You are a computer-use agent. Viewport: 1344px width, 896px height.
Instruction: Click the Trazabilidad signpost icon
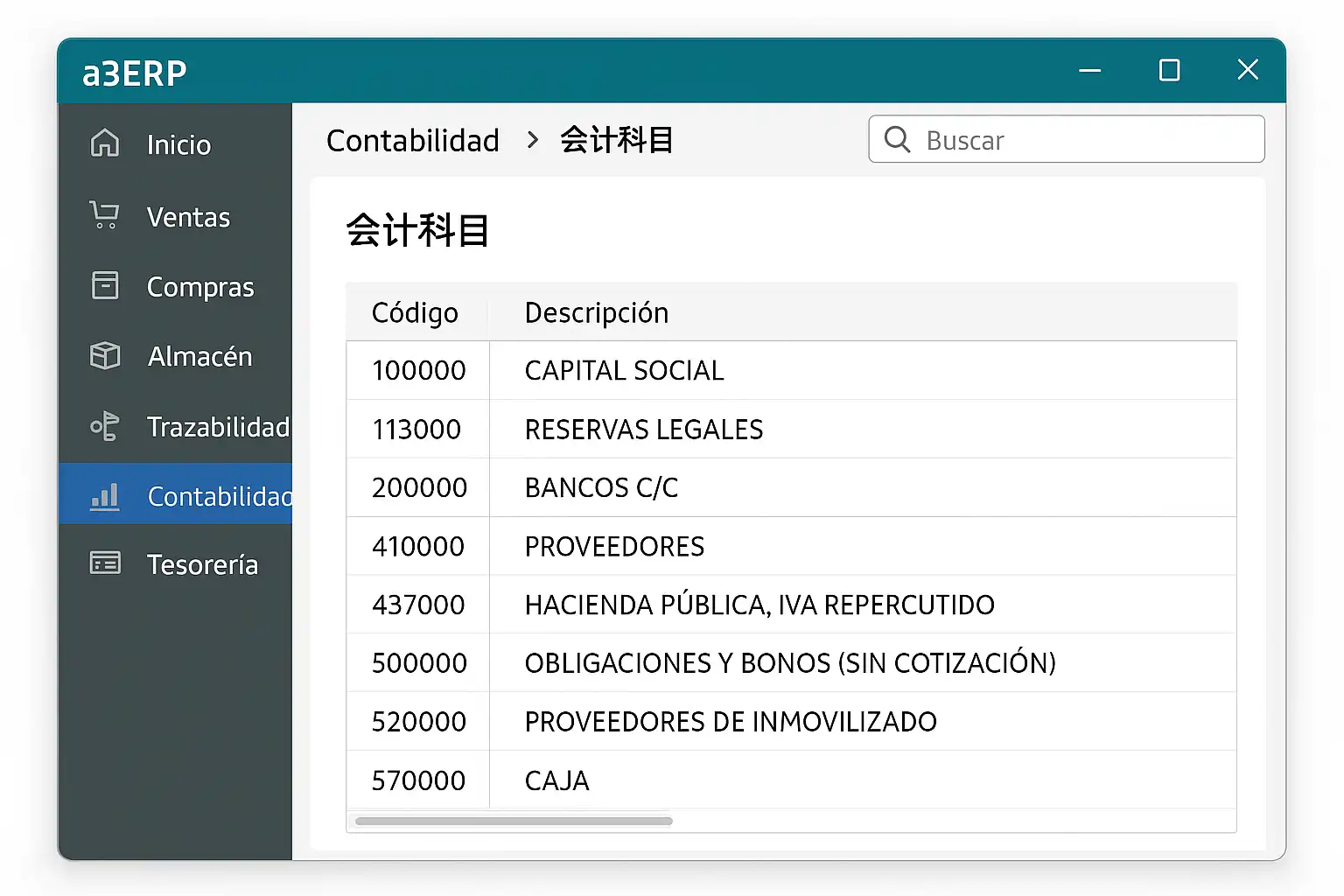tap(105, 426)
